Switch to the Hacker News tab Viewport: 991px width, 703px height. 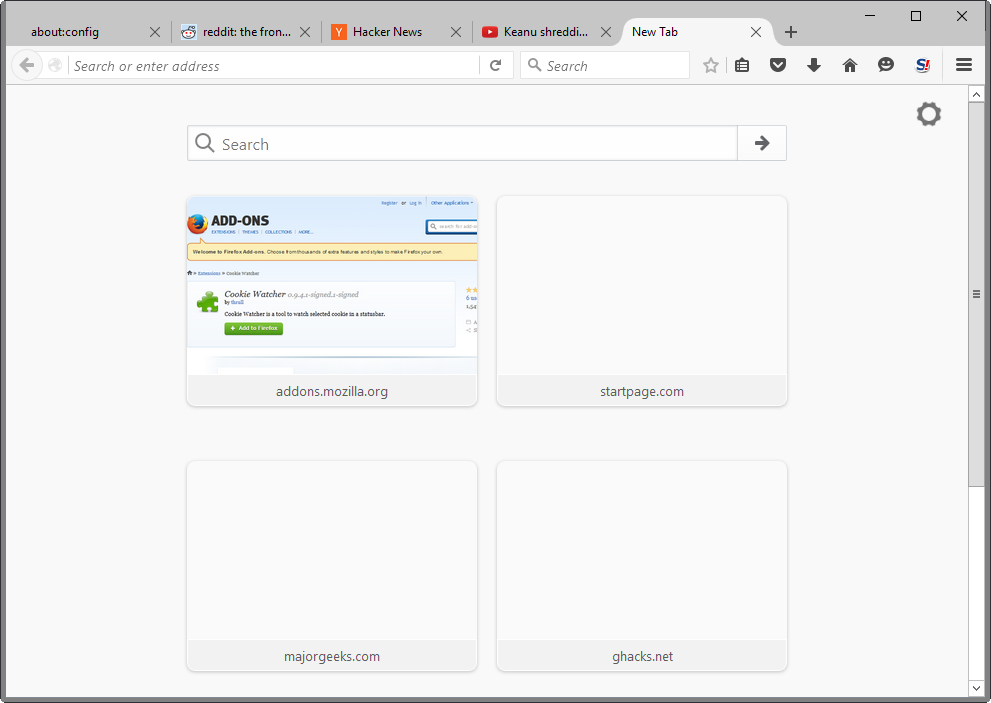pyautogui.click(x=397, y=32)
